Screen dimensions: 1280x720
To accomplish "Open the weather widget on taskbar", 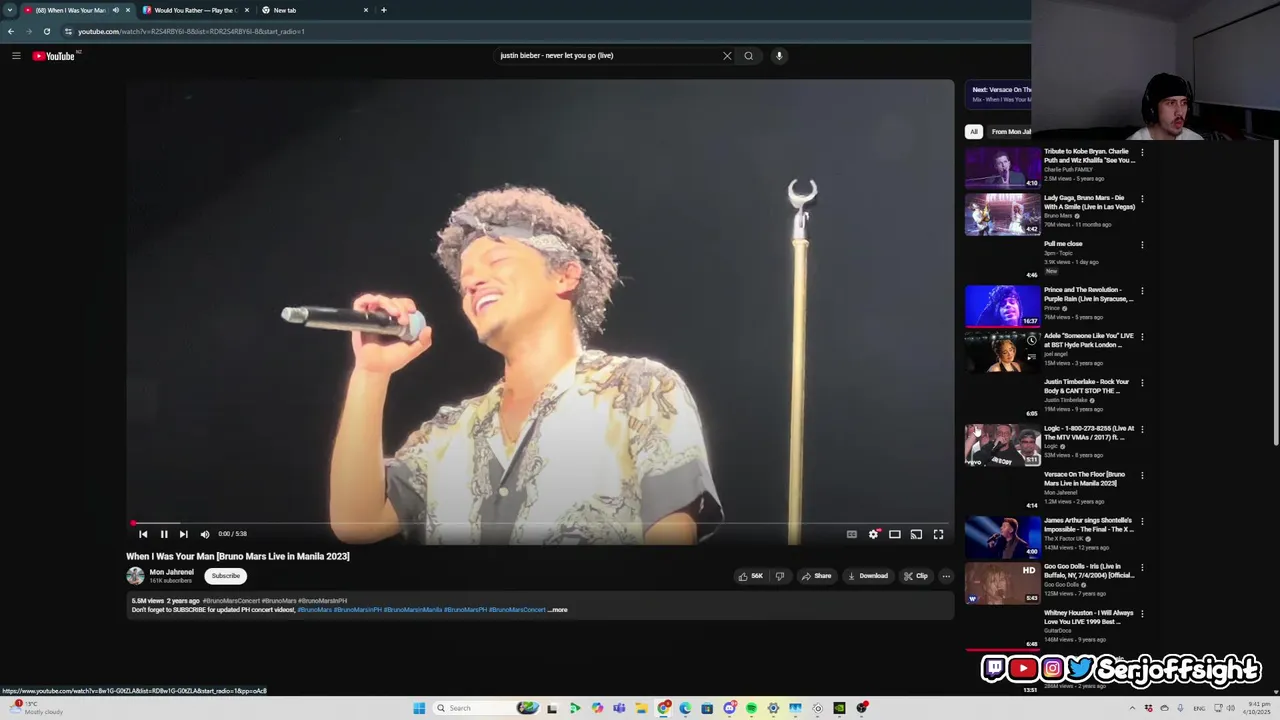I will [35, 708].
